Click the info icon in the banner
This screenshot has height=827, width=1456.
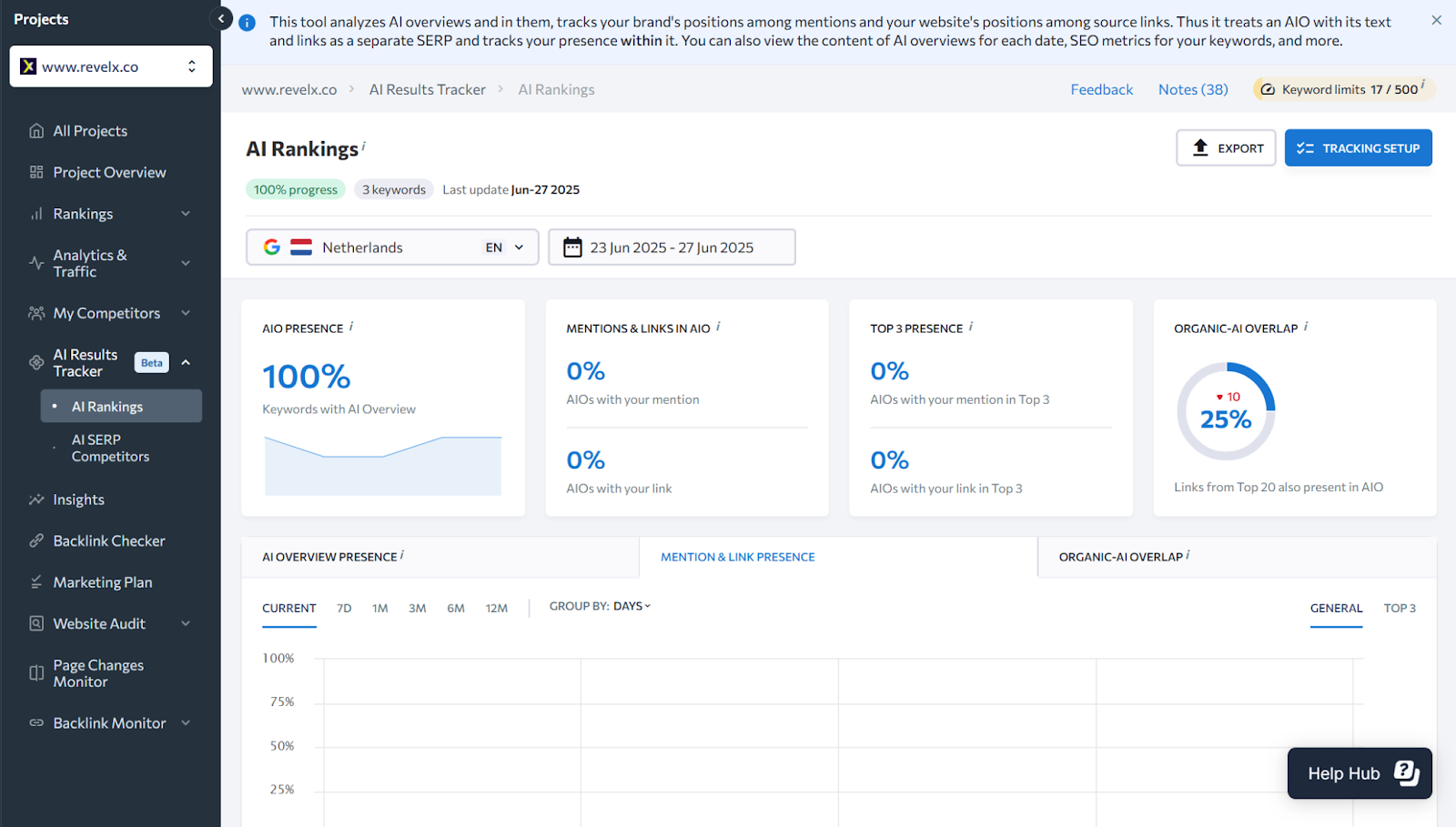coord(247,23)
